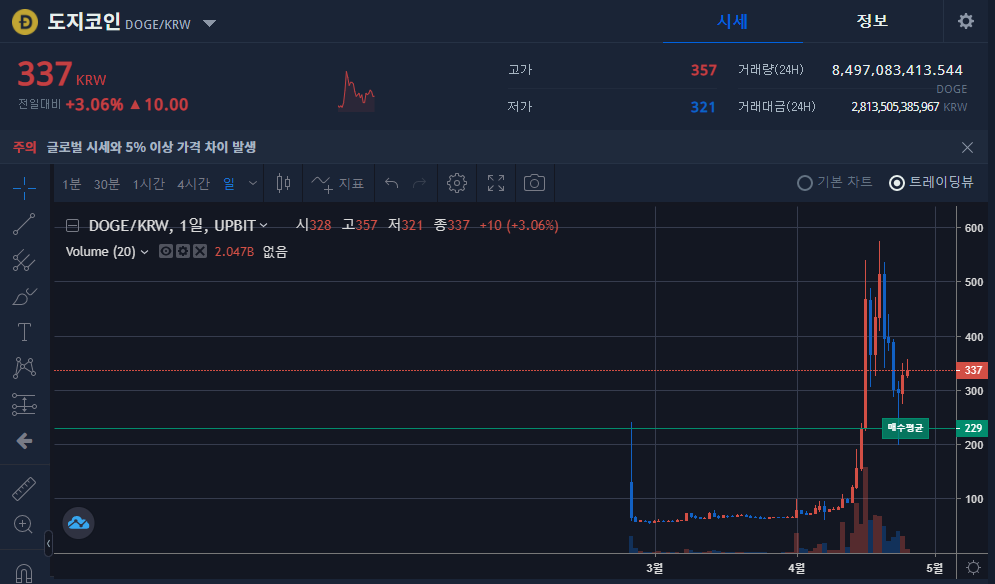
Task: Select the 트레이딩뷰 radio option
Action: point(932,183)
